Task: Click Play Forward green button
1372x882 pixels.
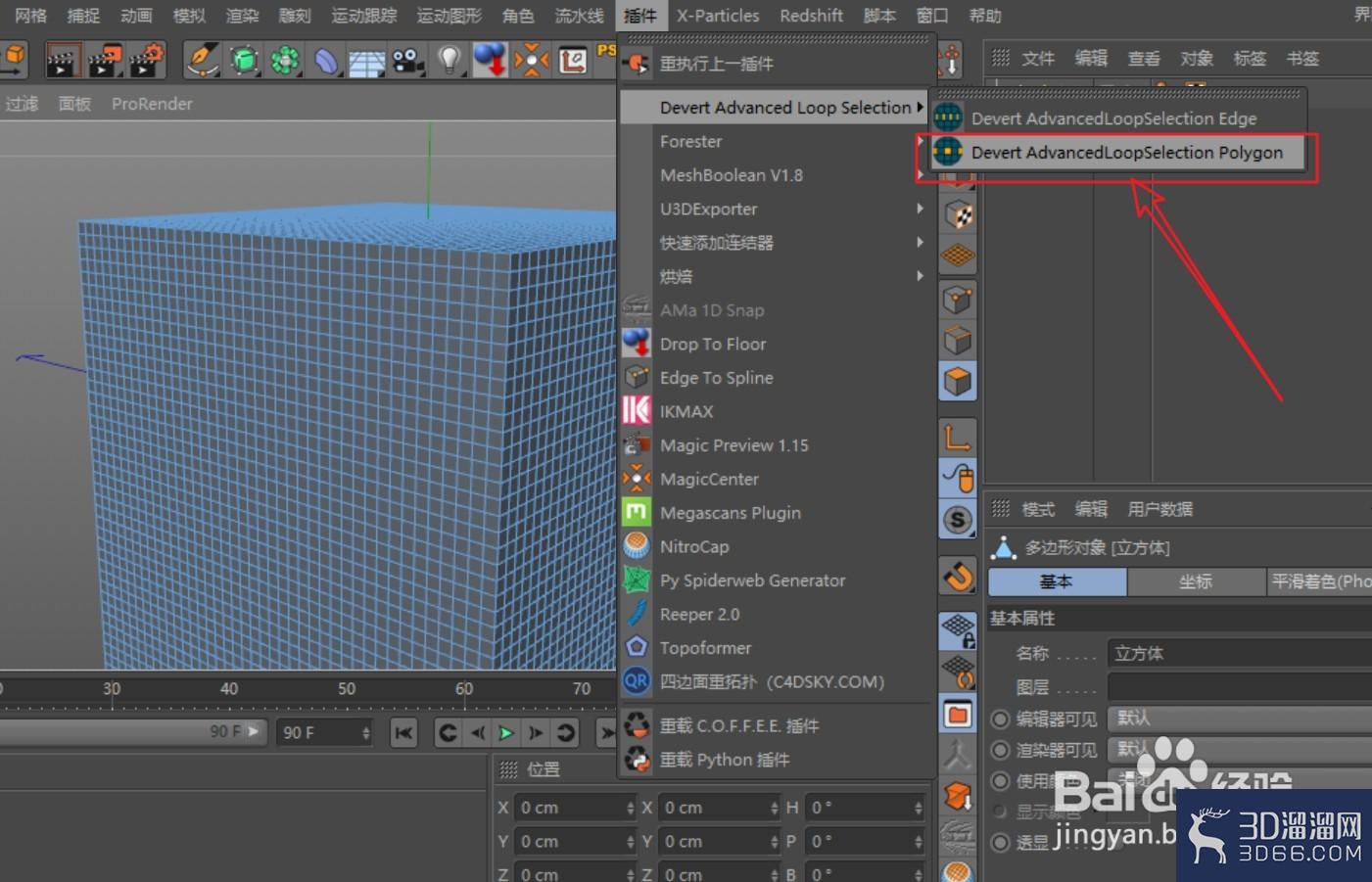Action: click(505, 732)
